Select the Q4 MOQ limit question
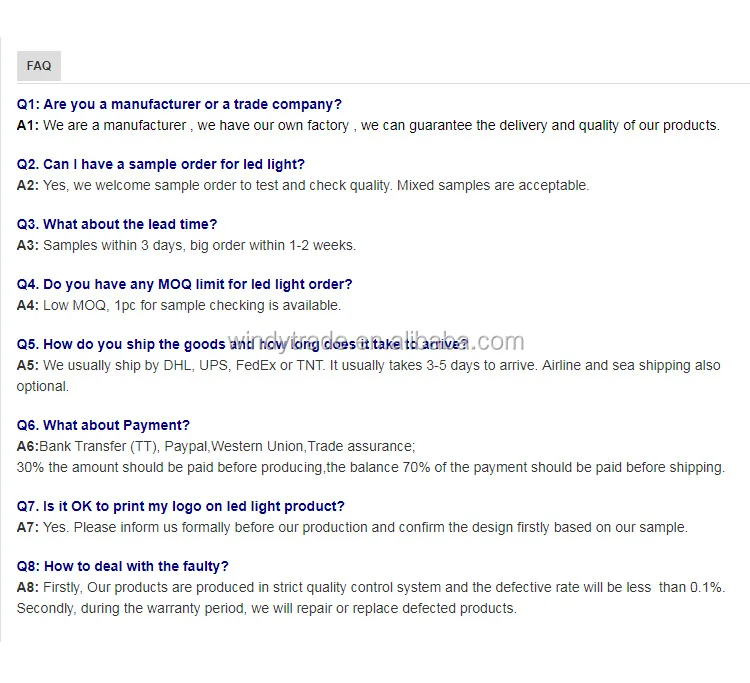750x683 pixels. coord(184,285)
